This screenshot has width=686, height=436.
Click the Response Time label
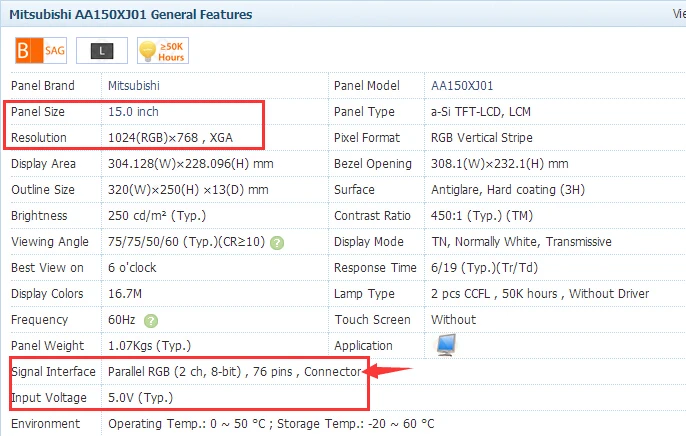coord(375,268)
